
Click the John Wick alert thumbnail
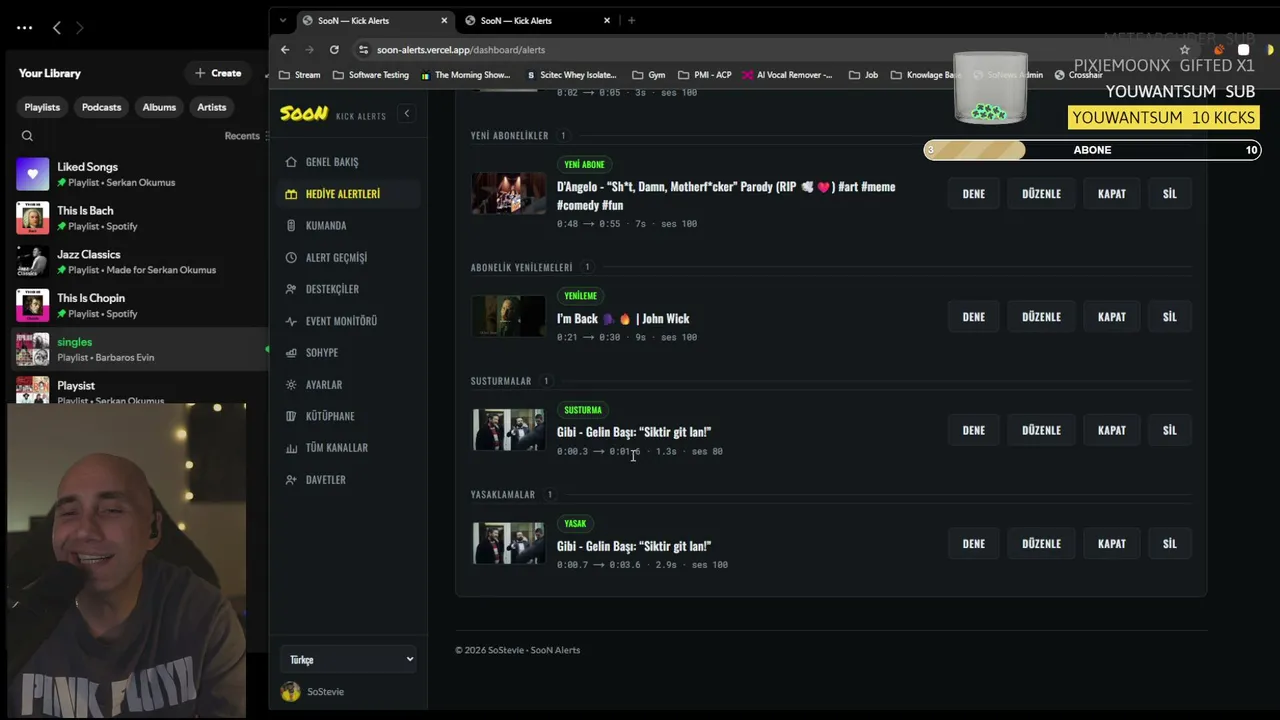click(x=509, y=317)
